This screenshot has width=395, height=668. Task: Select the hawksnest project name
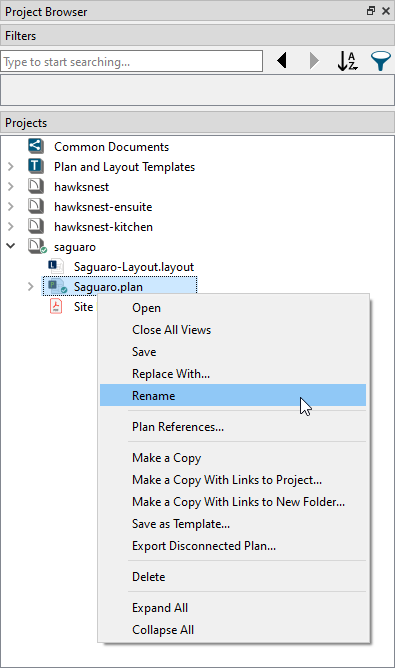[81, 187]
